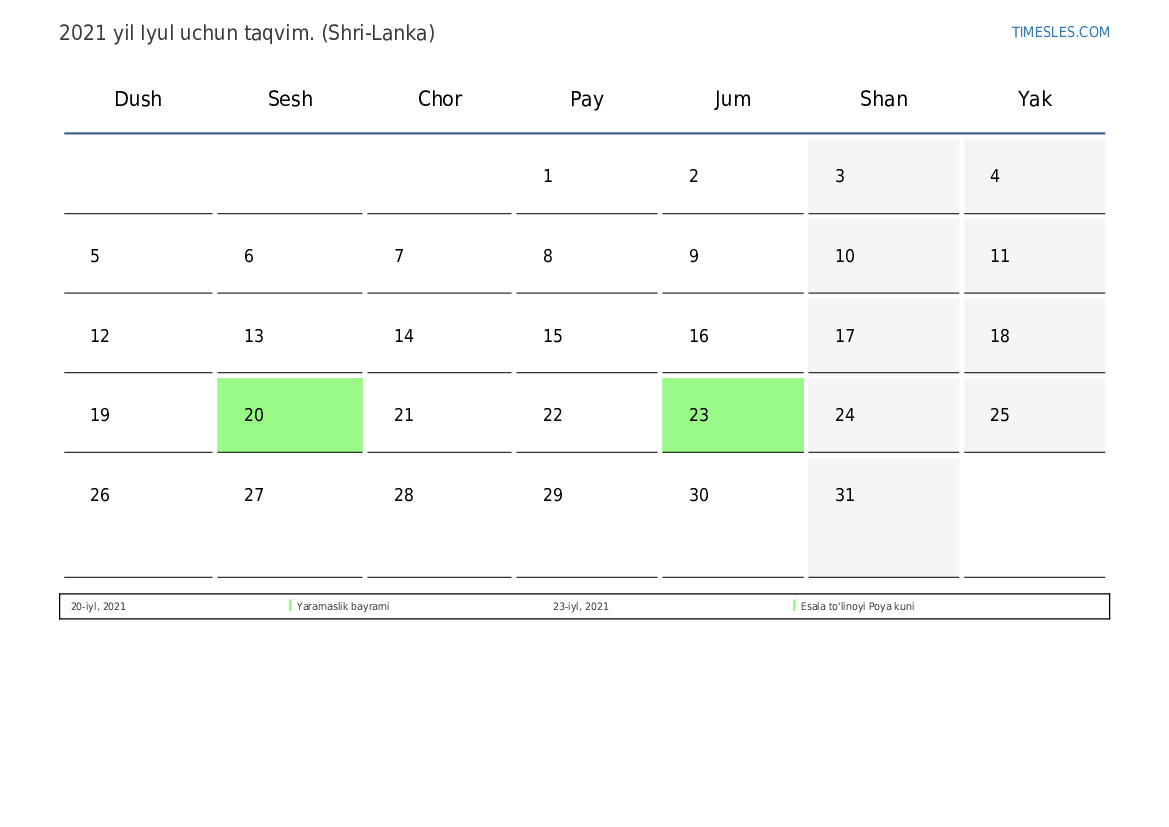
Task: Select day 15 in the calendar
Action: pos(587,336)
